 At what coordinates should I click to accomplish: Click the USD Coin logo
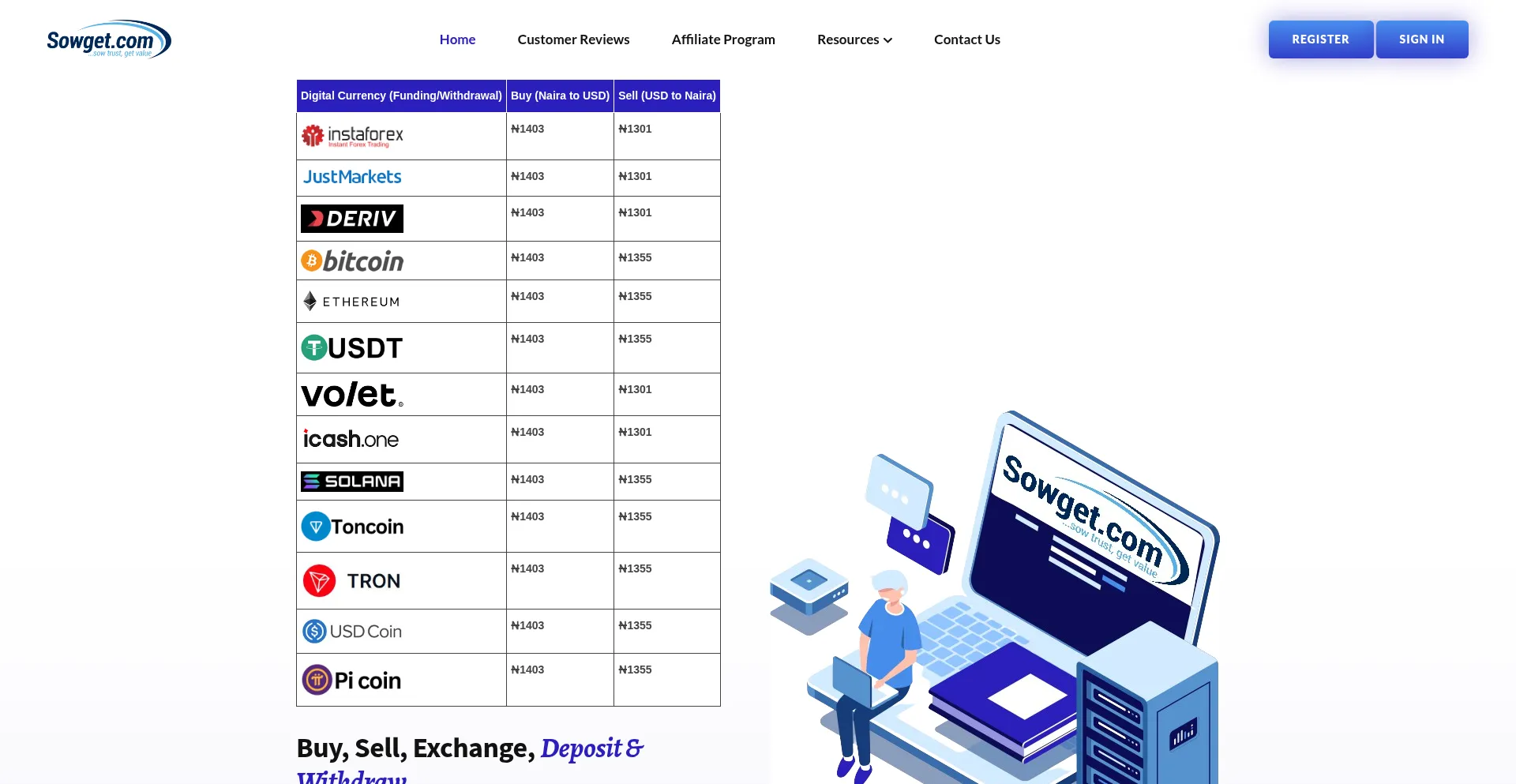point(352,632)
